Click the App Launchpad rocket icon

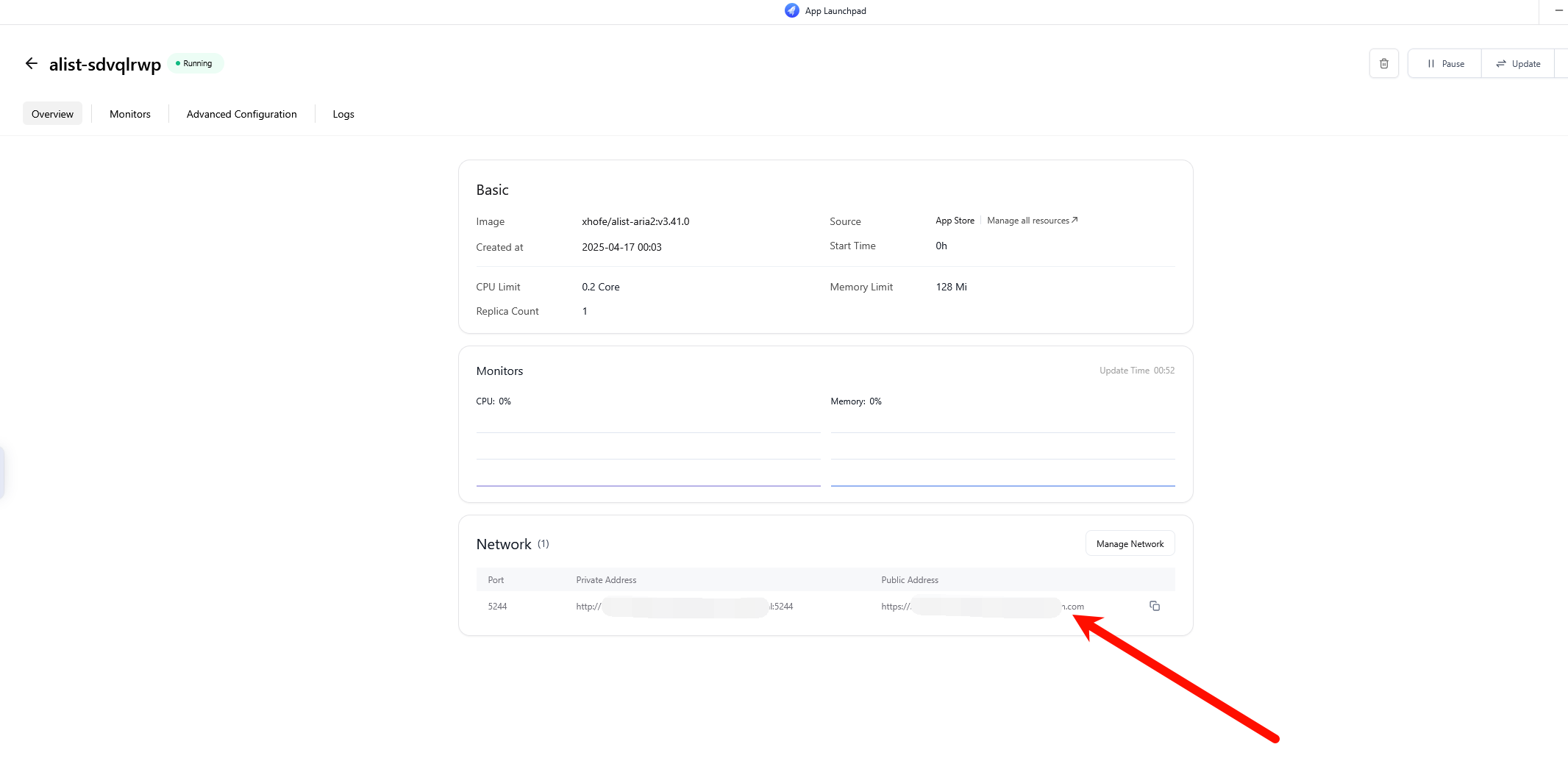coord(791,10)
